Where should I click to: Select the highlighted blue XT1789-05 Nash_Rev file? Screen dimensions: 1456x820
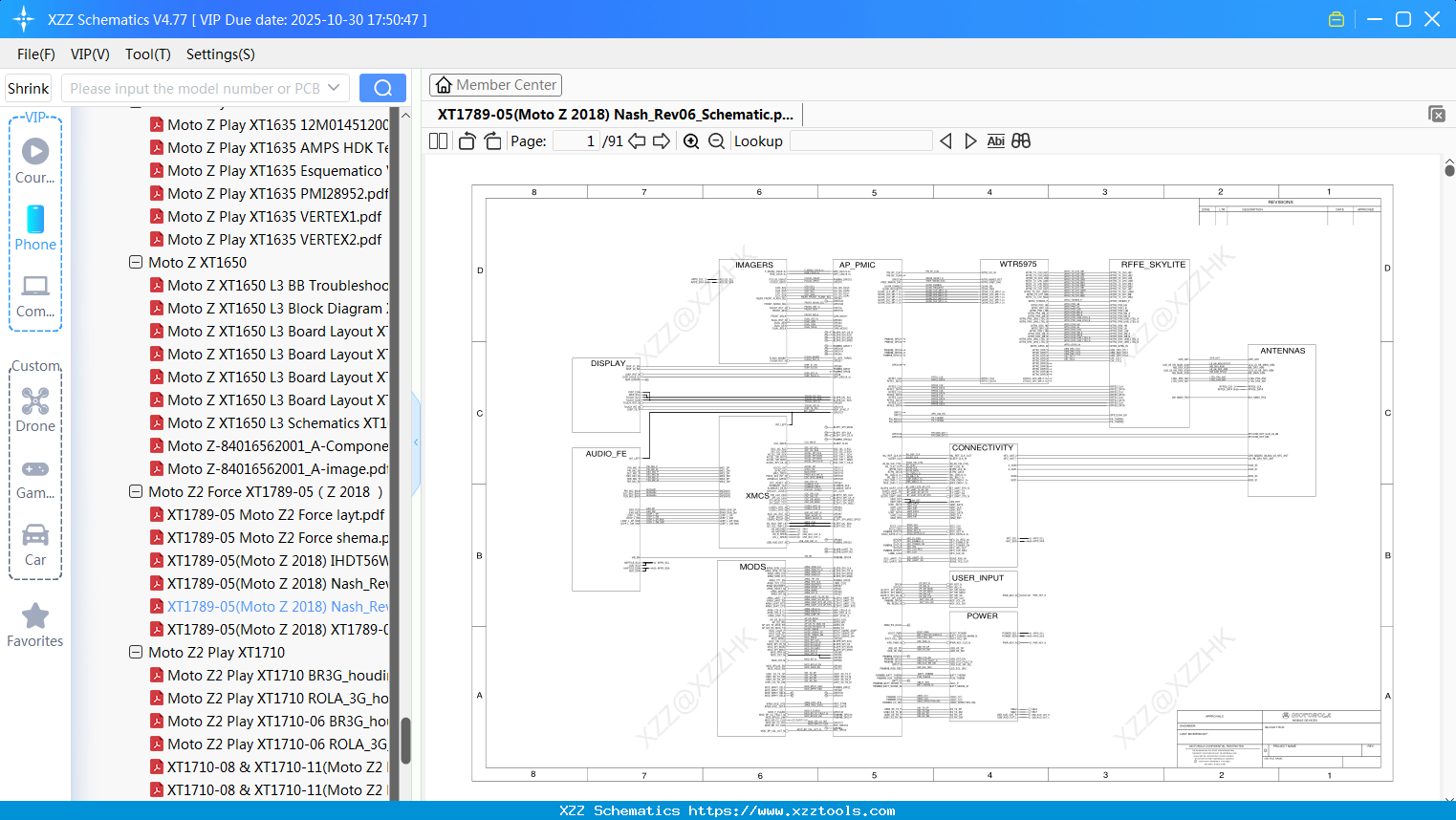pyautogui.click(x=277, y=606)
